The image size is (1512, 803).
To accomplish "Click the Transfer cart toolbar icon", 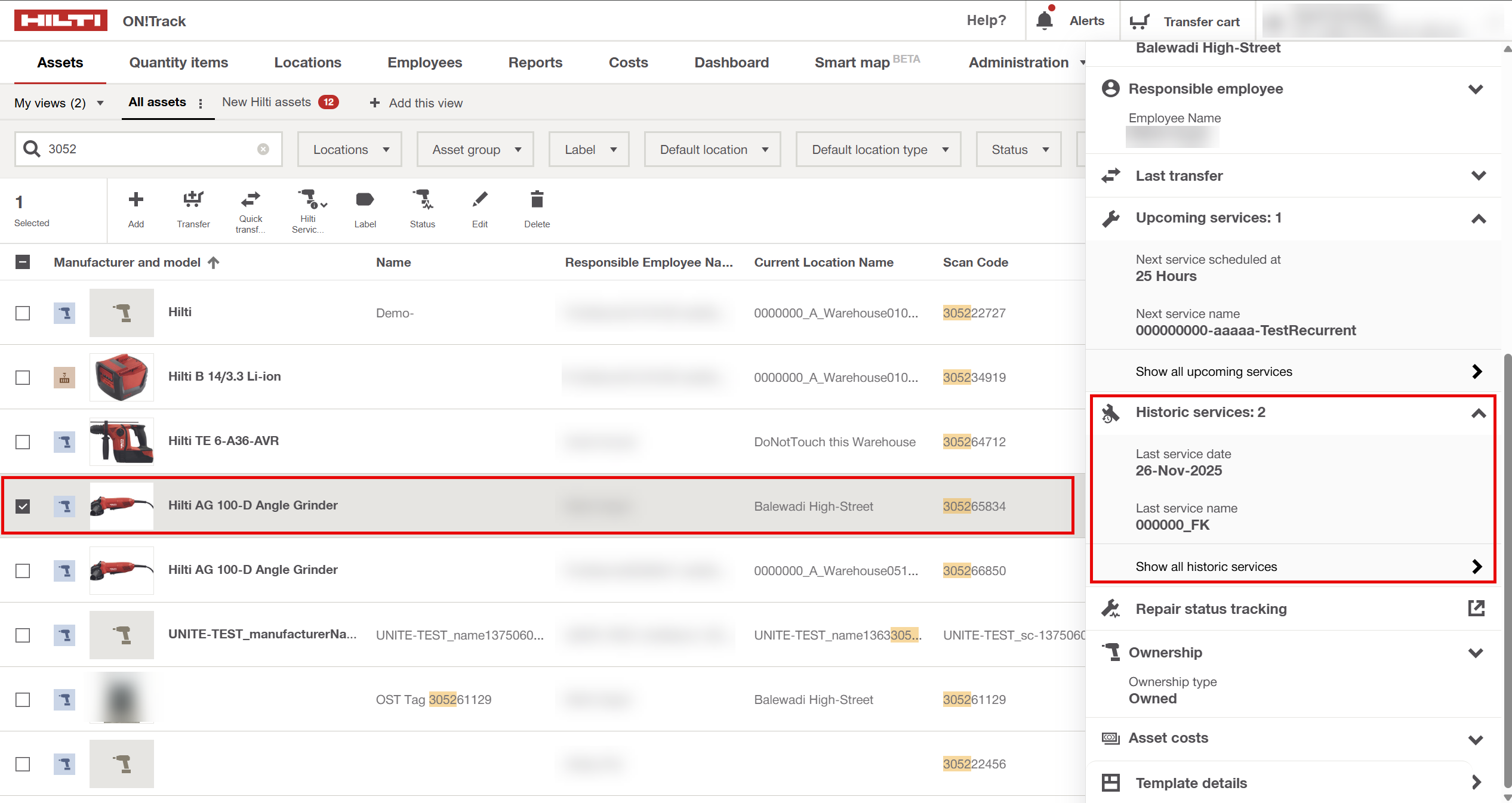I will [x=193, y=200].
